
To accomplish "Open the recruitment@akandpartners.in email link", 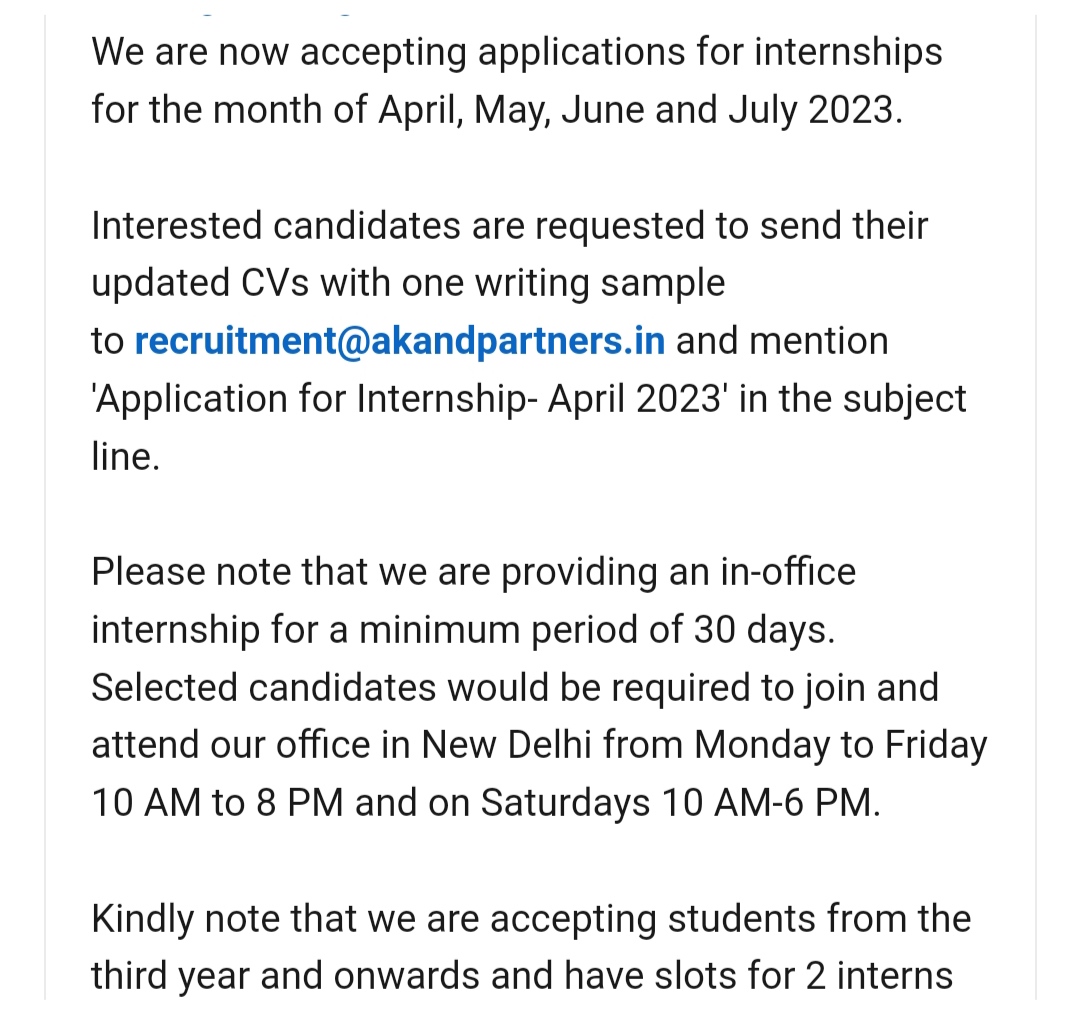I will point(399,341).
